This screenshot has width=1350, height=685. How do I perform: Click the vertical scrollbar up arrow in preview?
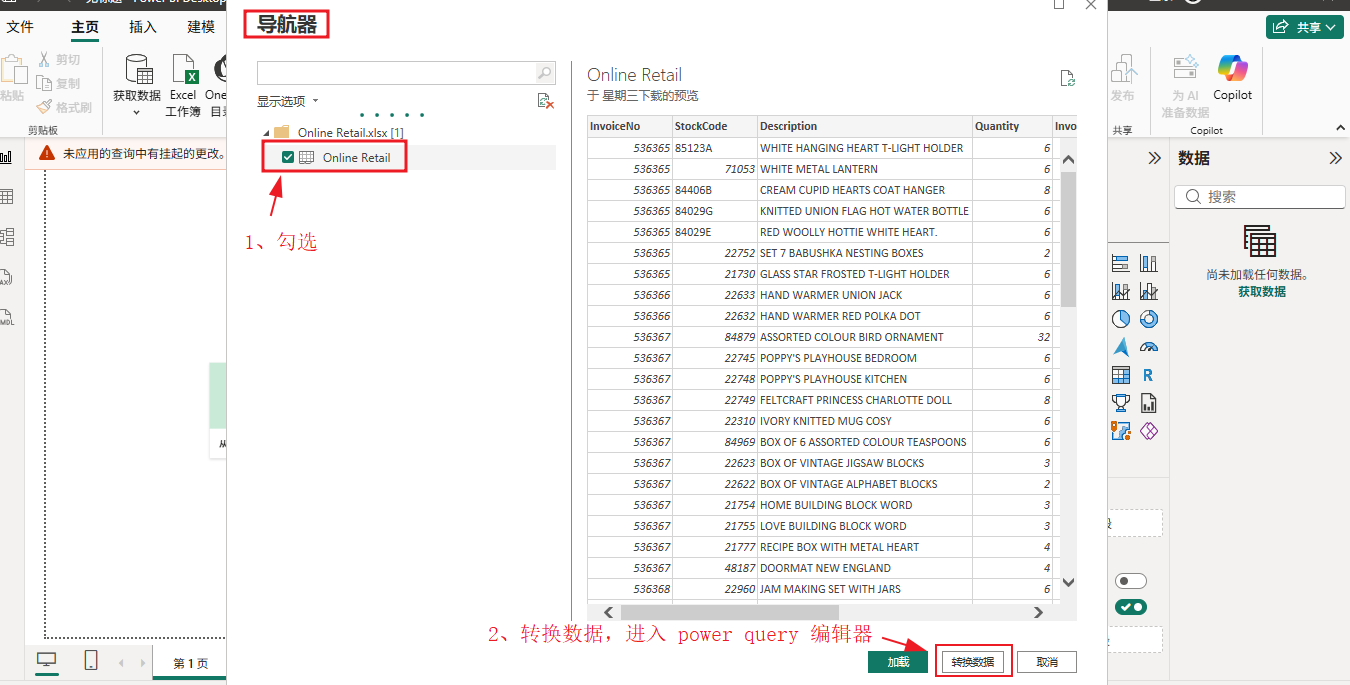click(1067, 160)
